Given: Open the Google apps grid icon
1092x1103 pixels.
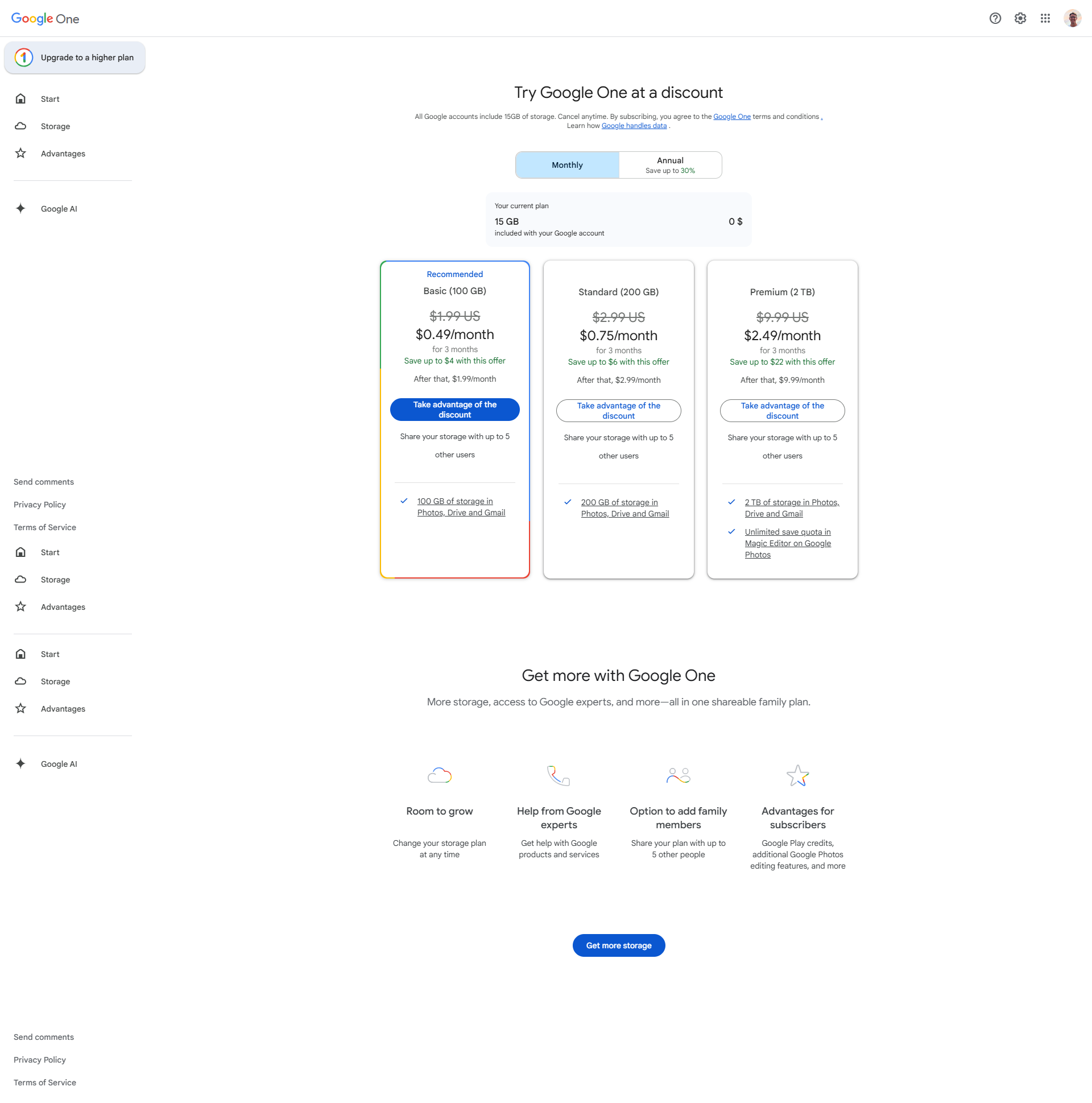Looking at the screenshot, I should pyautogui.click(x=1045, y=18).
